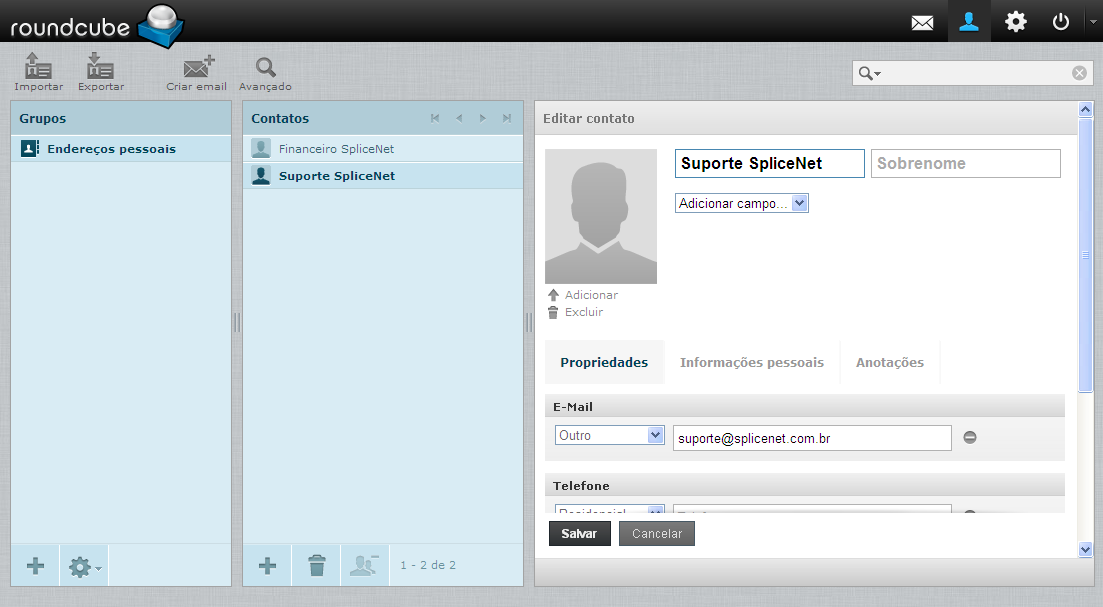Image resolution: width=1103 pixels, height=607 pixels.
Task: Open the Settings gear in top bar
Action: point(1015,22)
